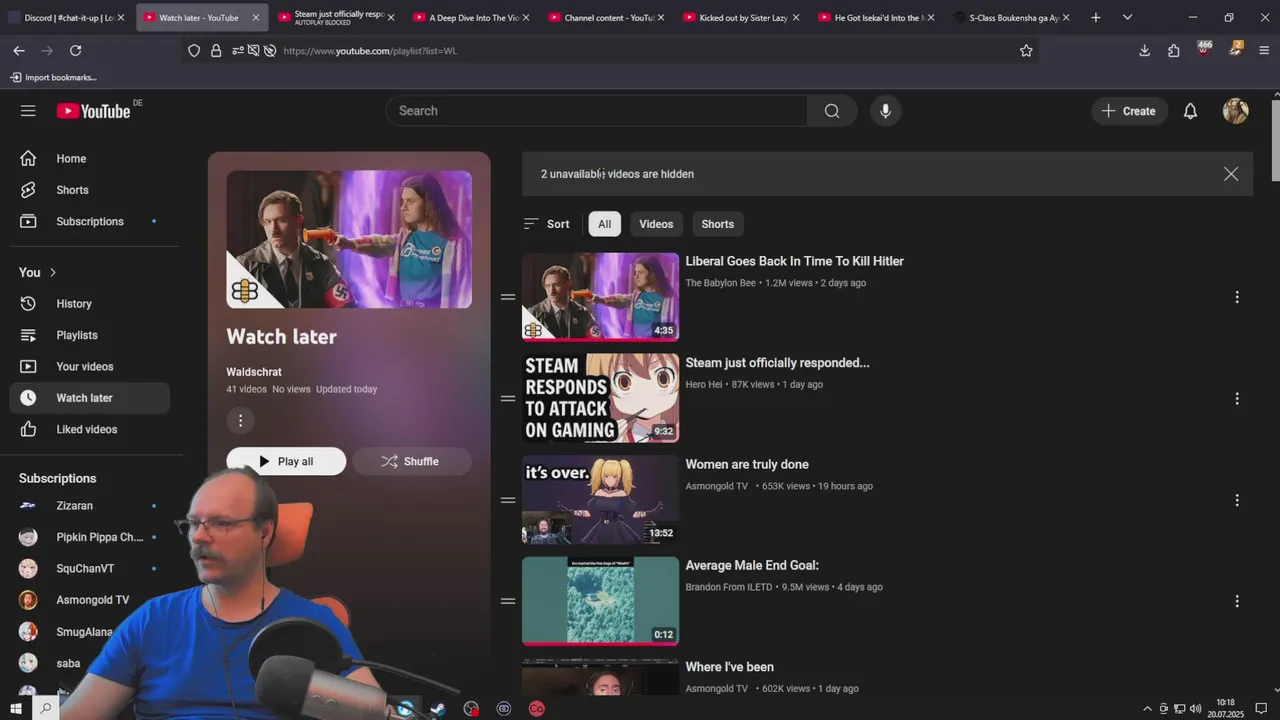The height and width of the screenshot is (720, 1280).
Task: Open the tracking protection shield icon
Action: coord(194,50)
